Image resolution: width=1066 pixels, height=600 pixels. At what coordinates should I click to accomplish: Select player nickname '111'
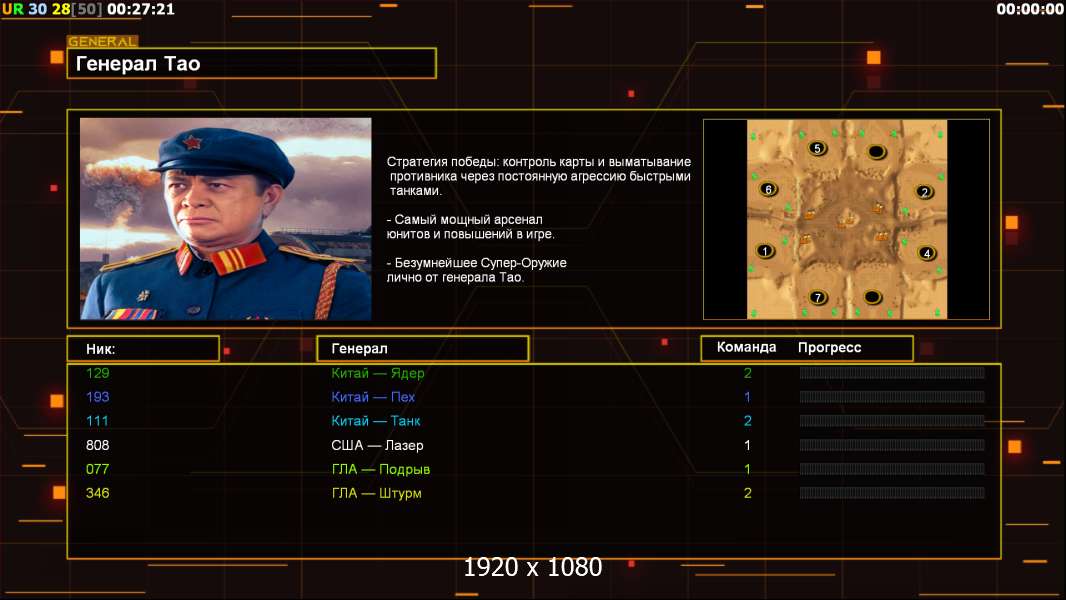97,421
